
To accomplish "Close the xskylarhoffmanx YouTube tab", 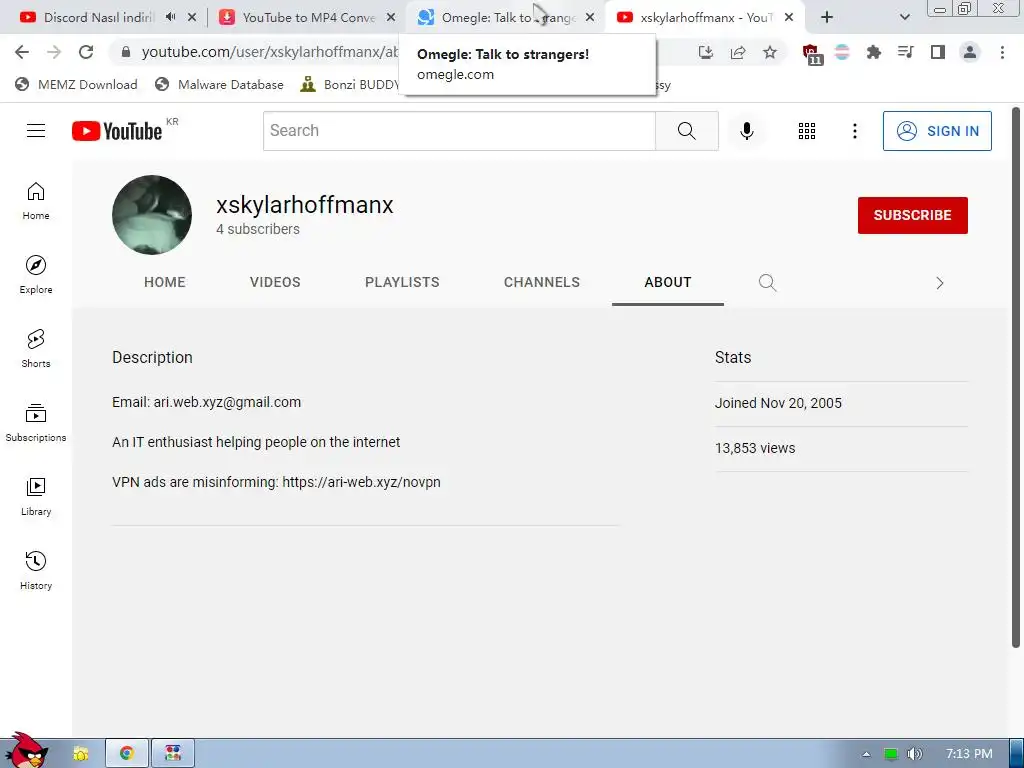I will tap(789, 18).
